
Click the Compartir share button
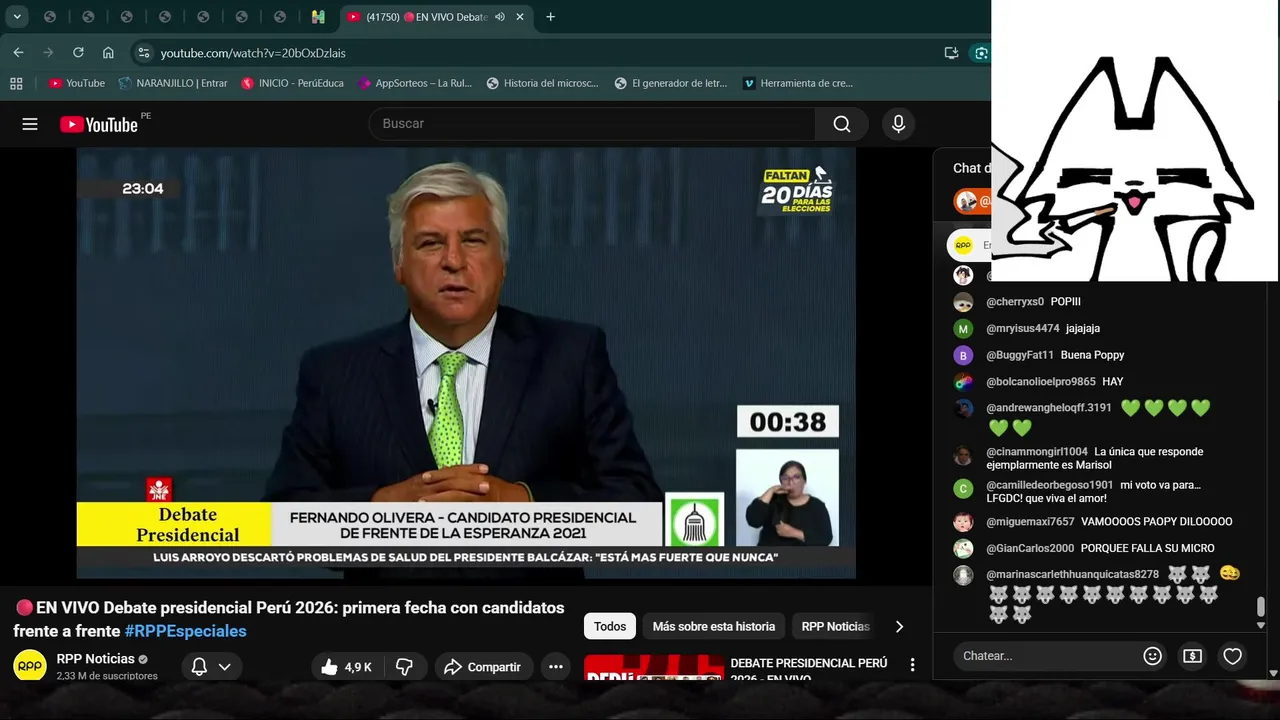483,667
